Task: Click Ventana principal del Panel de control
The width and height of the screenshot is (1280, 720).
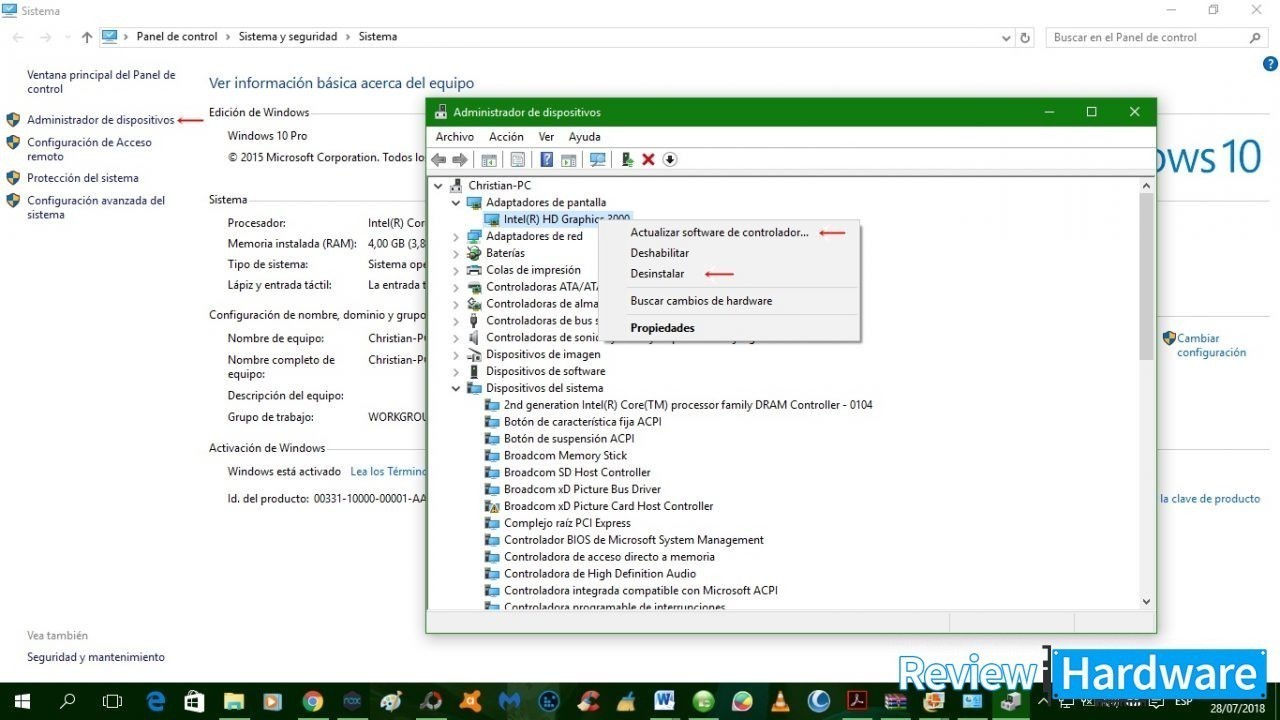Action: pyautogui.click(x=101, y=82)
